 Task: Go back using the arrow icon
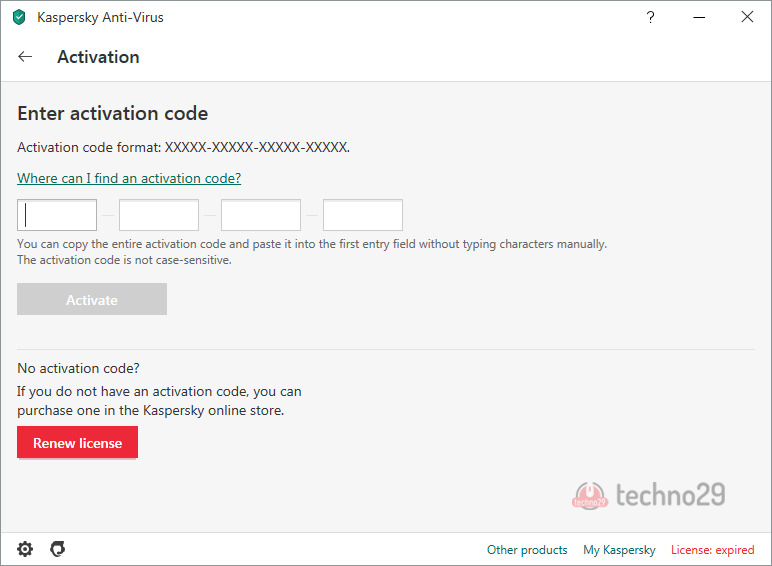25,57
